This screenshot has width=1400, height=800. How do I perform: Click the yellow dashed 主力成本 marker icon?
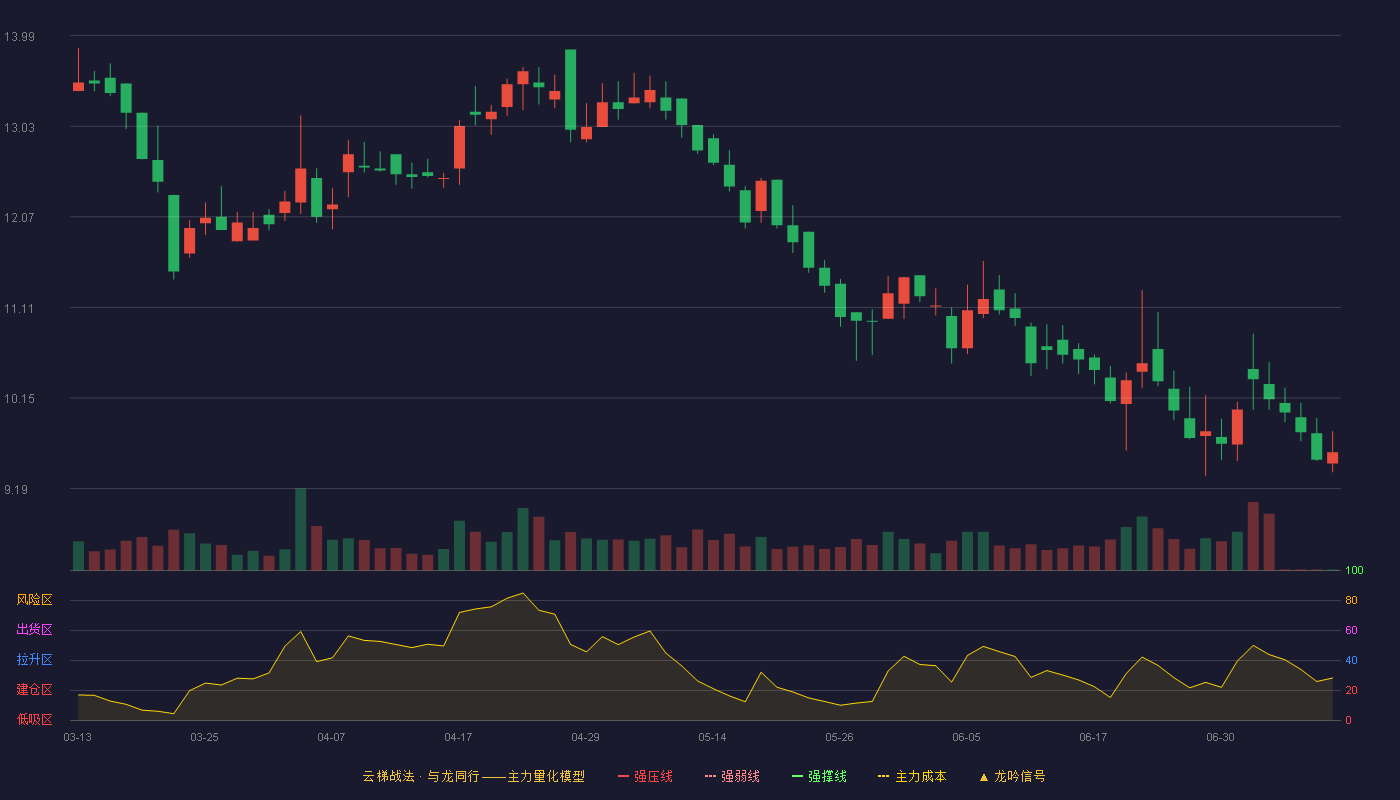[x=883, y=776]
